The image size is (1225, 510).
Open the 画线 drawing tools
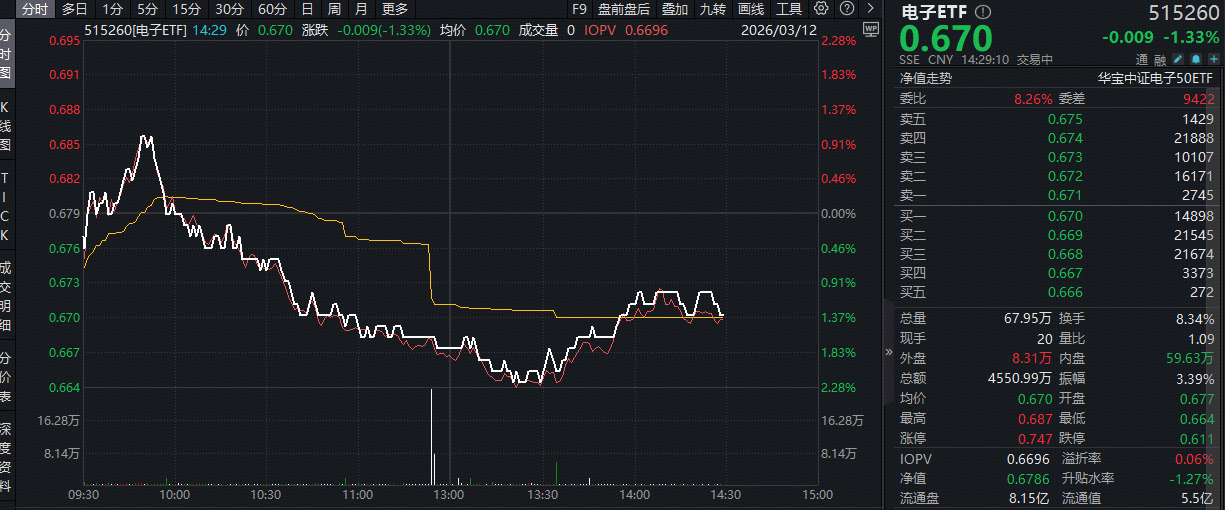point(750,9)
